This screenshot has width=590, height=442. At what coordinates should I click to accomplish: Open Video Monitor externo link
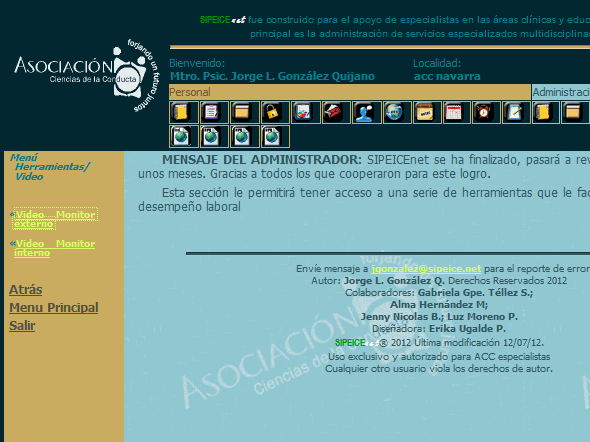(55, 219)
